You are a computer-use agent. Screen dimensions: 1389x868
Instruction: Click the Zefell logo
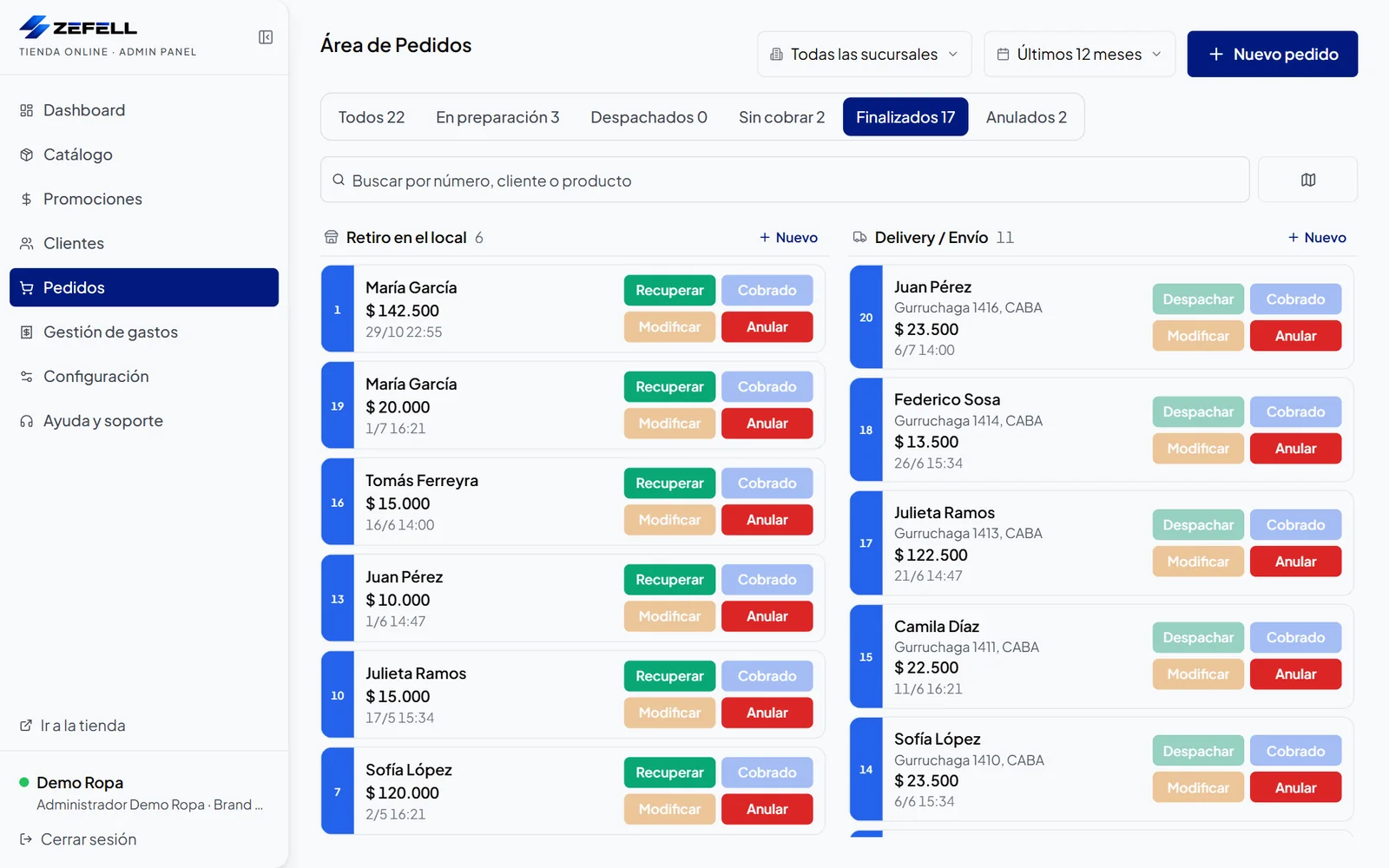pos(79,28)
